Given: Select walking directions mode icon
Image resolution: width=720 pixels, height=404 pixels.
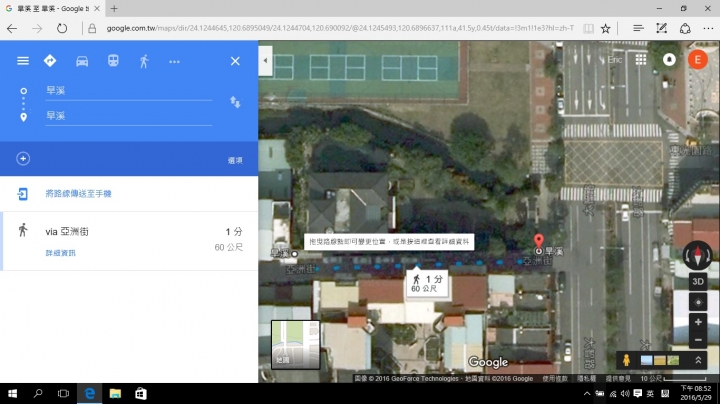Looking at the screenshot, I should point(144,61).
